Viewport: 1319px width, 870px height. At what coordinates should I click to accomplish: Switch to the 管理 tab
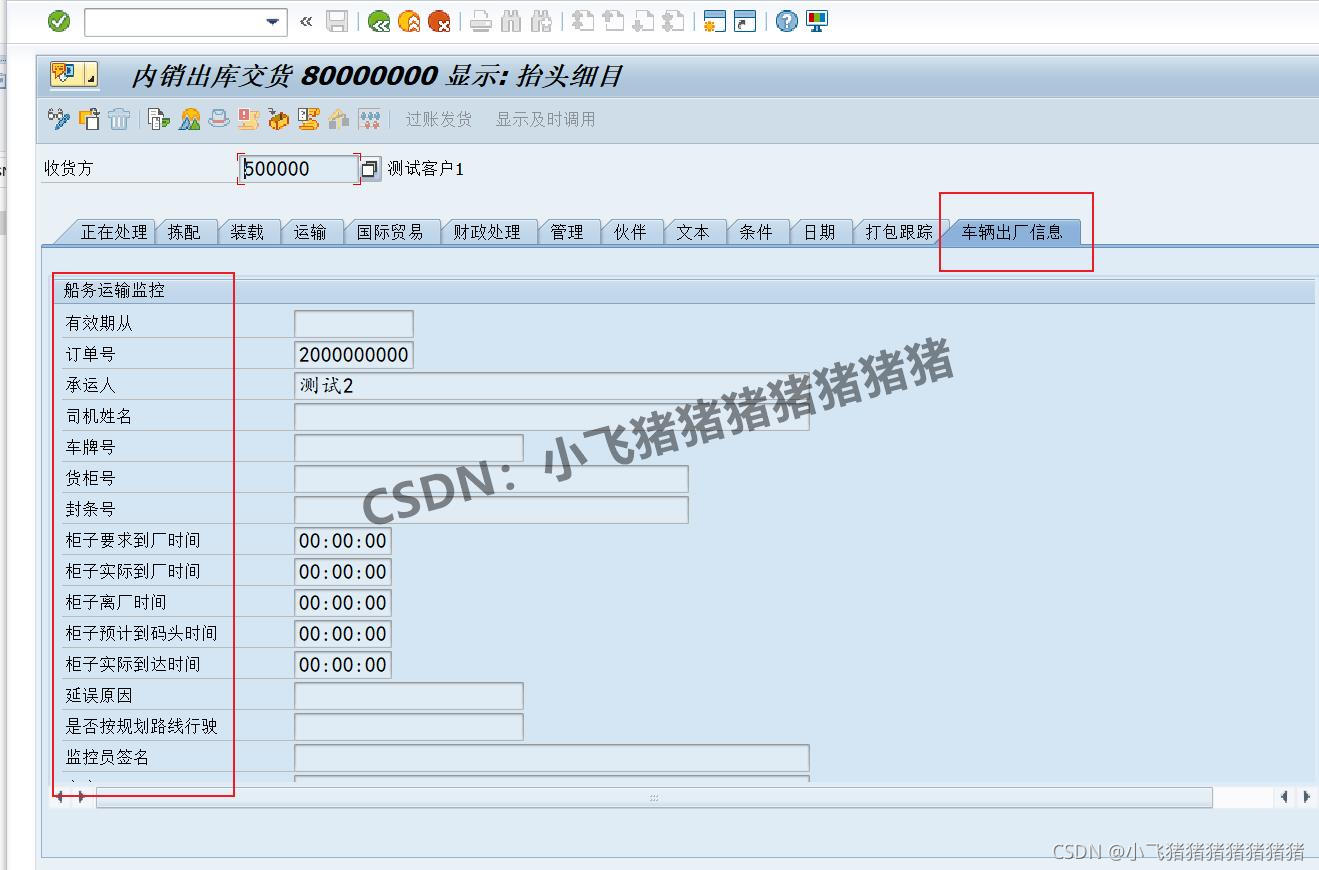[567, 232]
